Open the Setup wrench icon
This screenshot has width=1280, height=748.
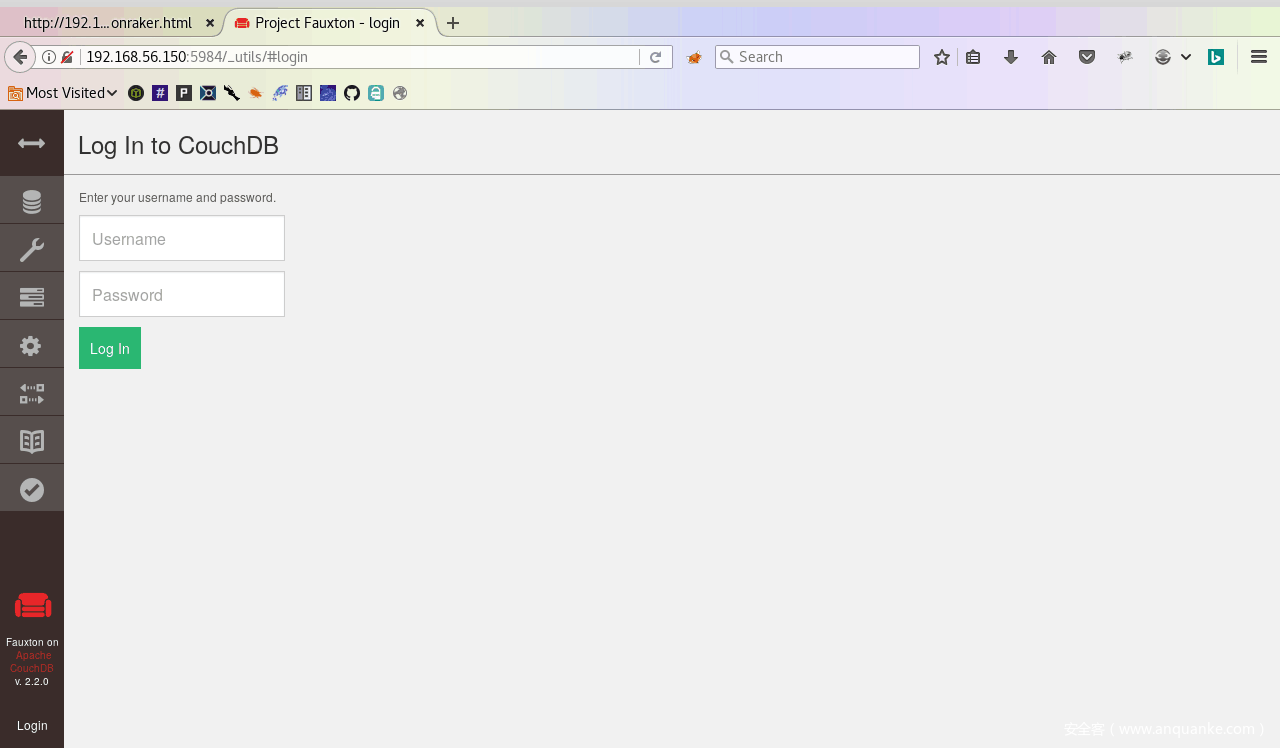(x=31, y=249)
